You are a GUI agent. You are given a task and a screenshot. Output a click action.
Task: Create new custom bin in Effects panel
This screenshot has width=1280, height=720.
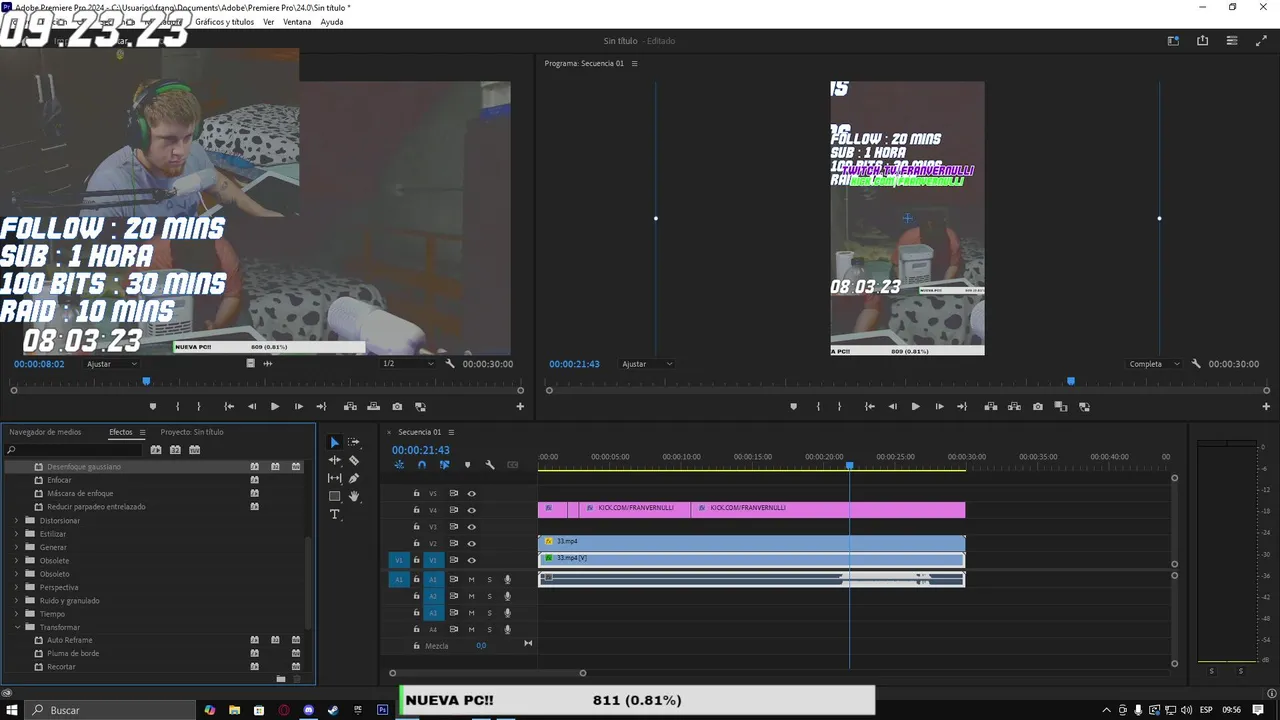coord(281,679)
